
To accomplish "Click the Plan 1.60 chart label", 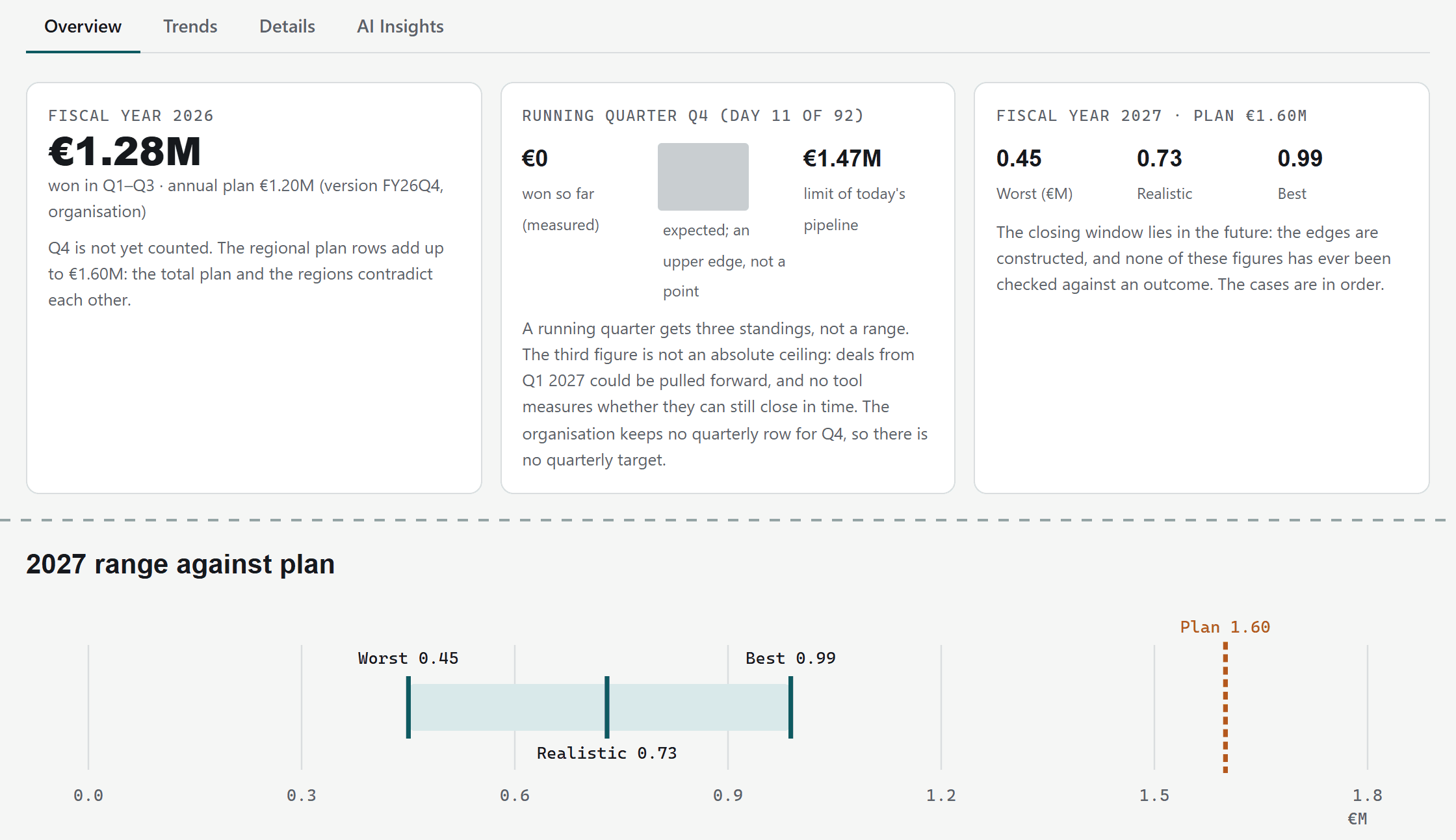I will [1225, 627].
